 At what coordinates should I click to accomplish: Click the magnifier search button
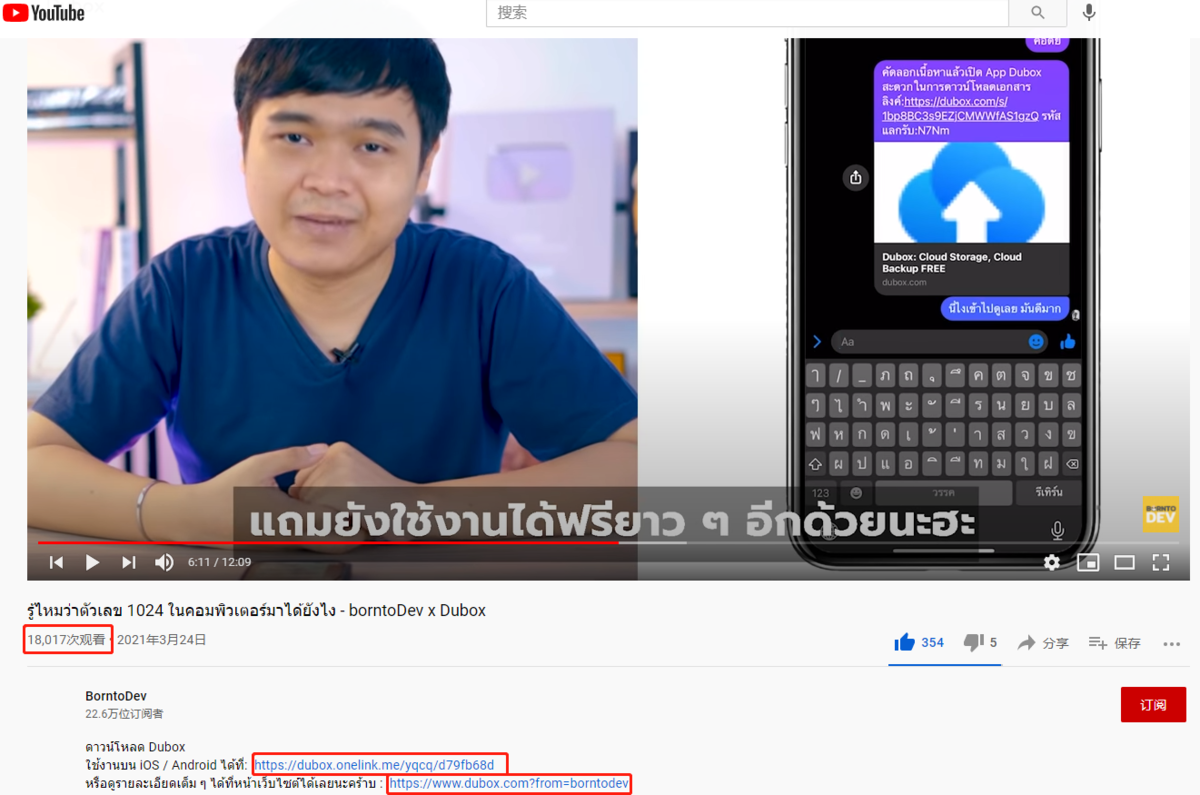1037,13
